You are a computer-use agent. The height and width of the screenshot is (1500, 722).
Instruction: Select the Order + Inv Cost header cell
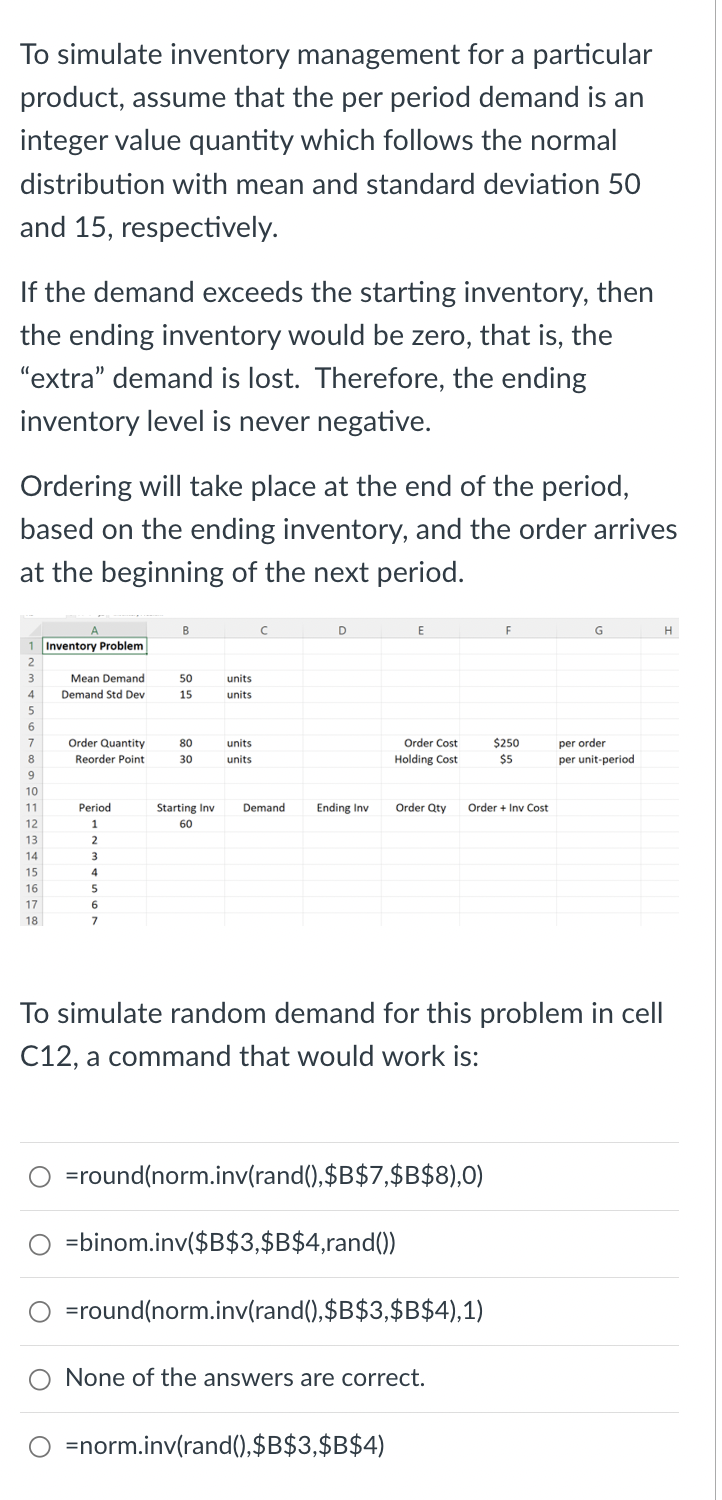pyautogui.click(x=509, y=807)
